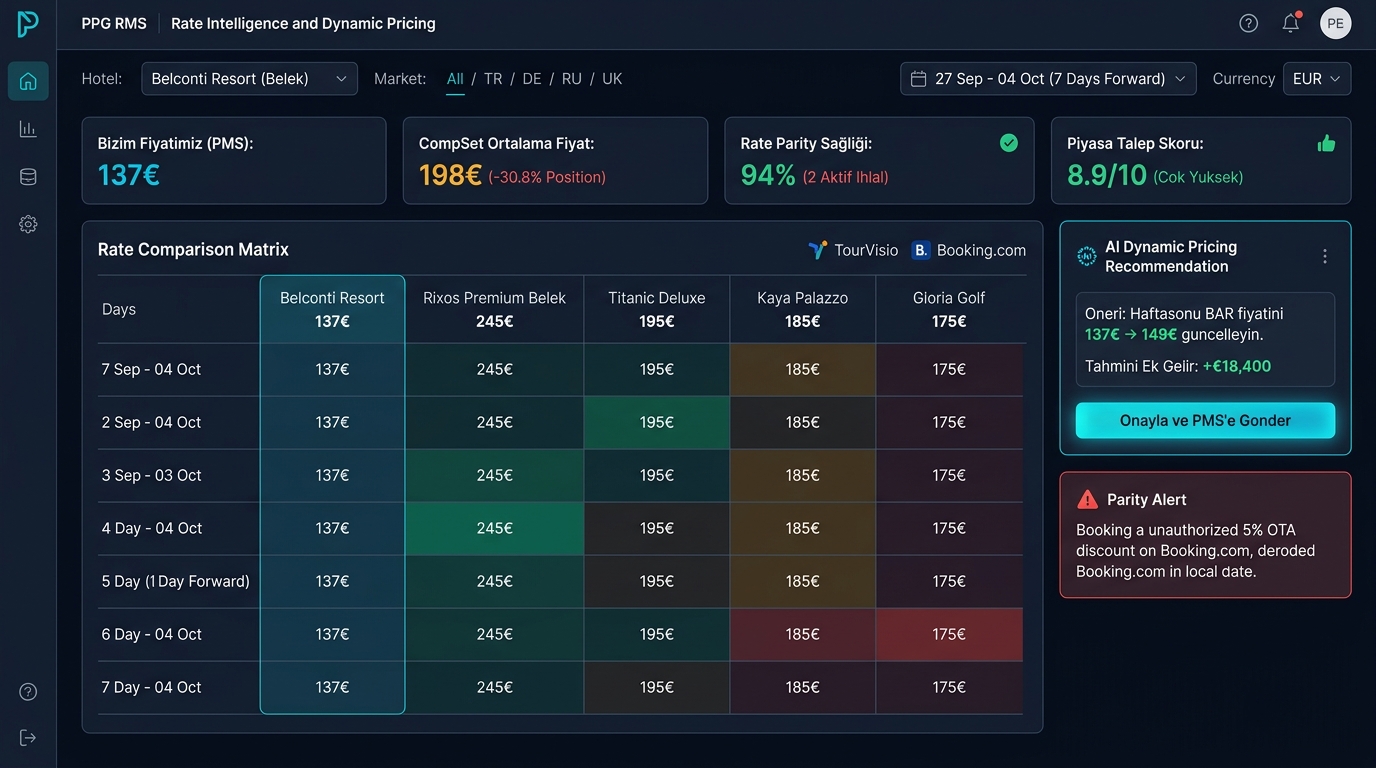1376x768 pixels.
Task: Open the notifications bell icon
Action: pyautogui.click(x=1291, y=23)
